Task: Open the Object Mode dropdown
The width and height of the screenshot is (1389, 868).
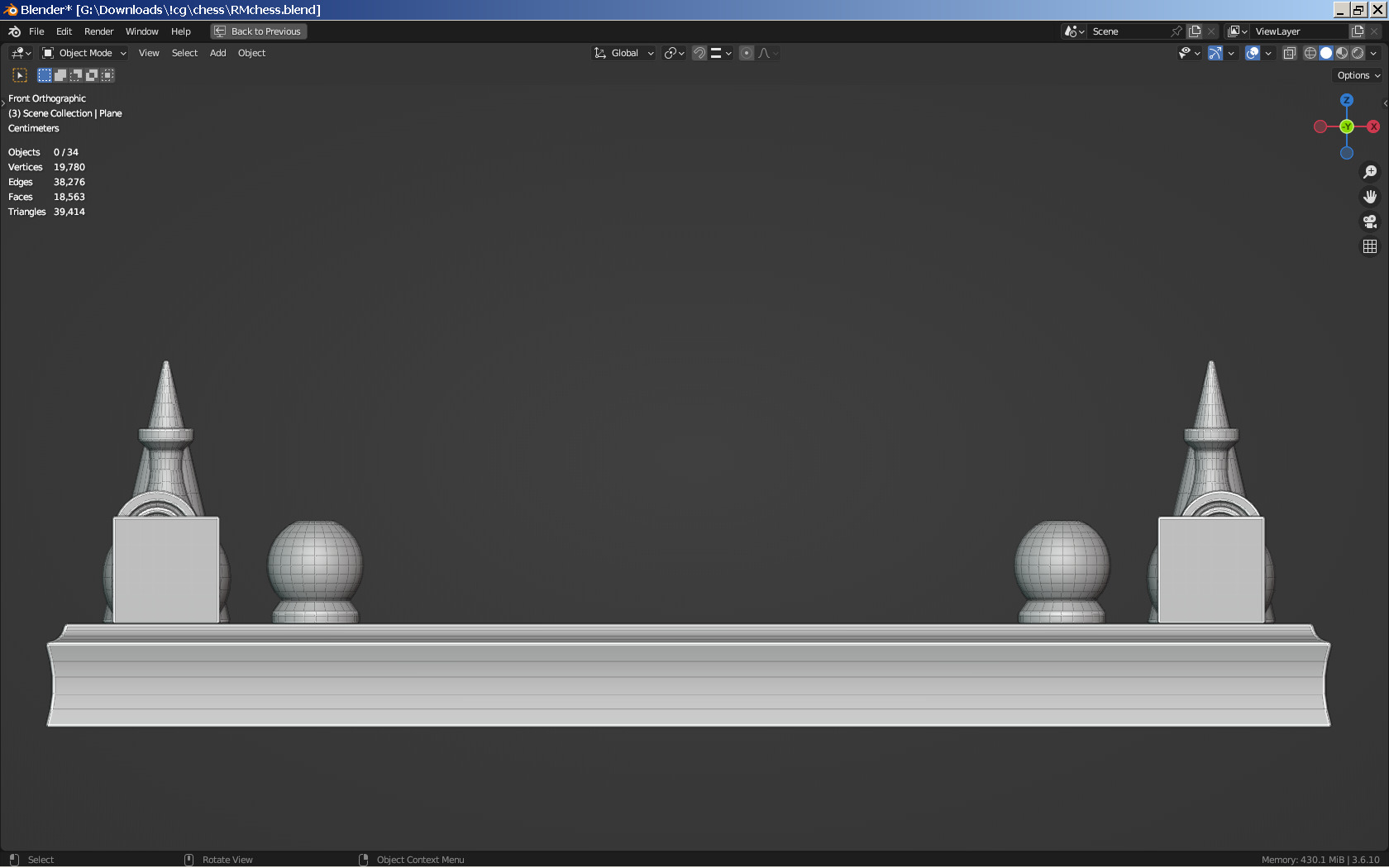Action: (84, 53)
